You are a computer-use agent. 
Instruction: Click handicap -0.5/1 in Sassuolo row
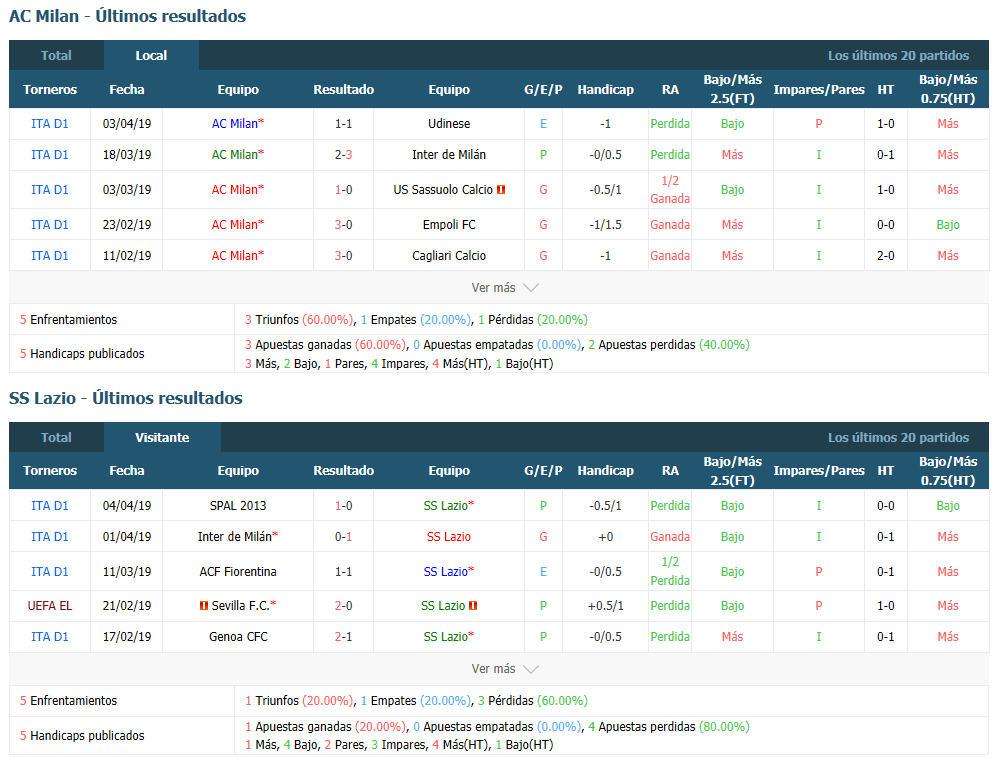(605, 189)
